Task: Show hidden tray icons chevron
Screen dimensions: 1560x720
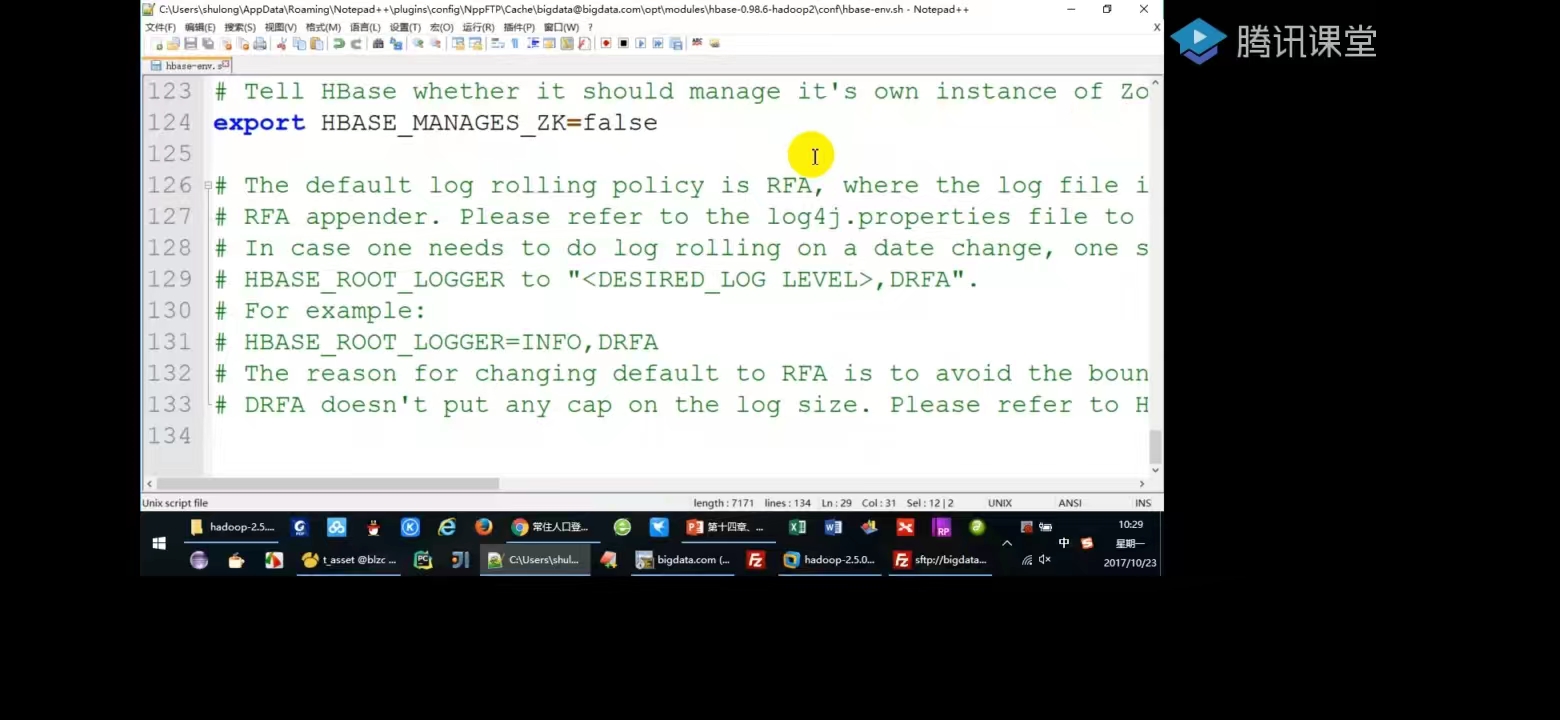Action: coord(1007,543)
